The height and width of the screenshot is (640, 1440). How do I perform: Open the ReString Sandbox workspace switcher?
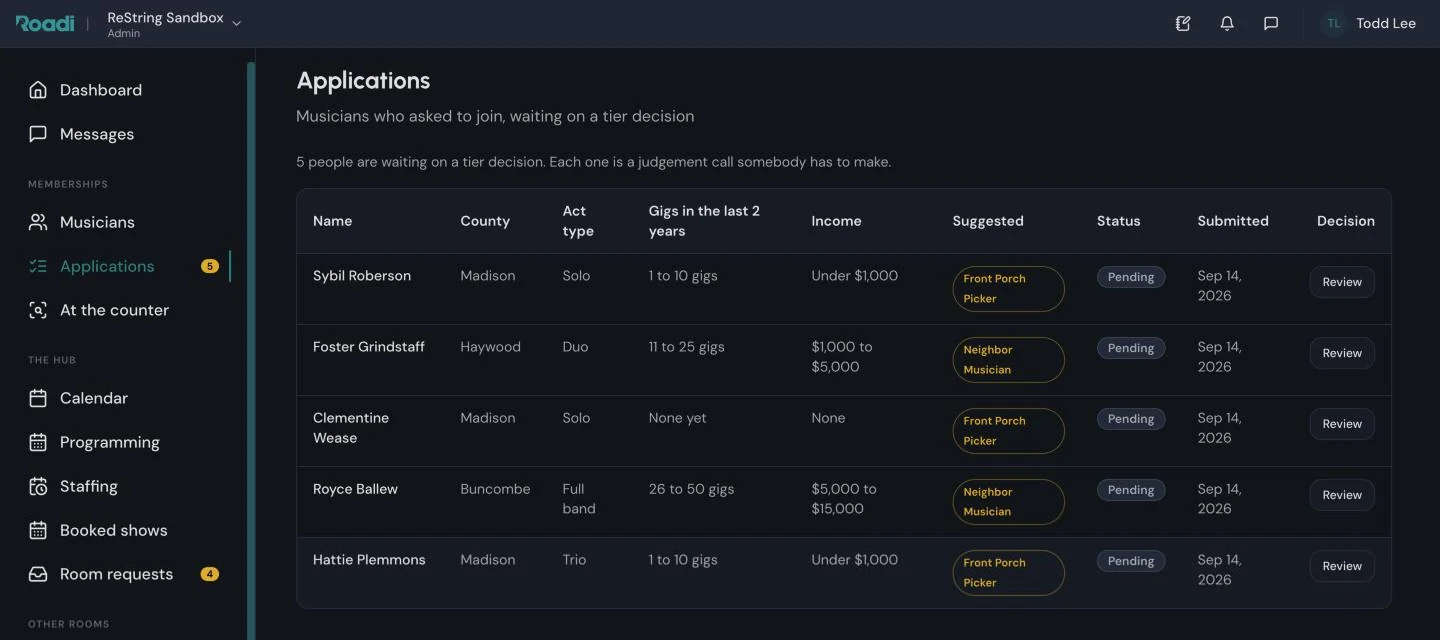(x=174, y=24)
